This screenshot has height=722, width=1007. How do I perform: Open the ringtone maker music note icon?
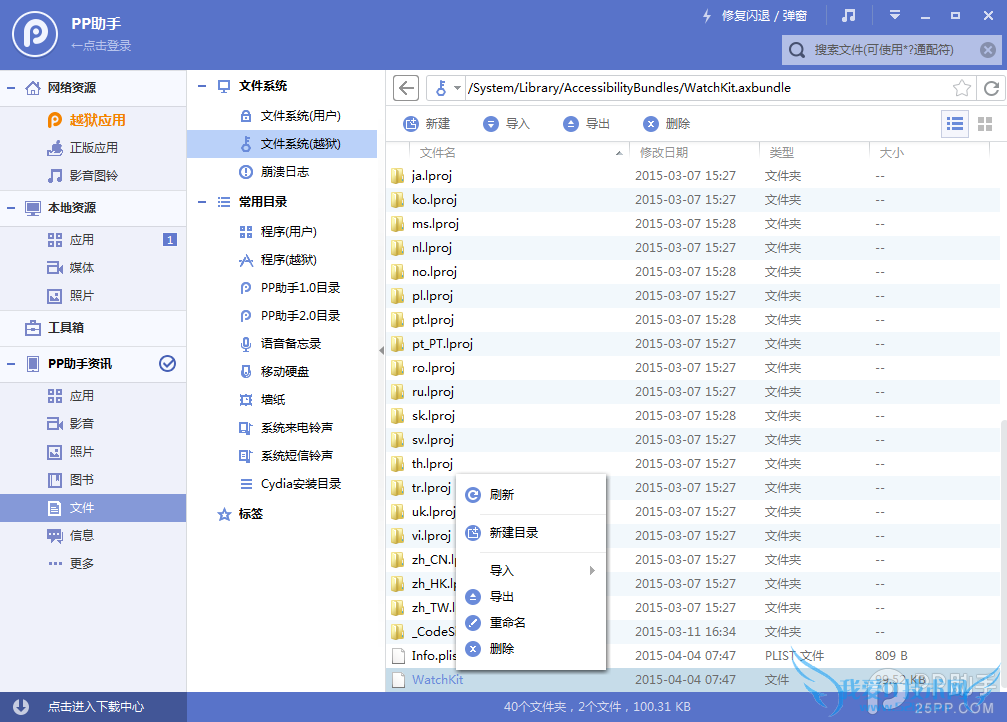tap(849, 15)
